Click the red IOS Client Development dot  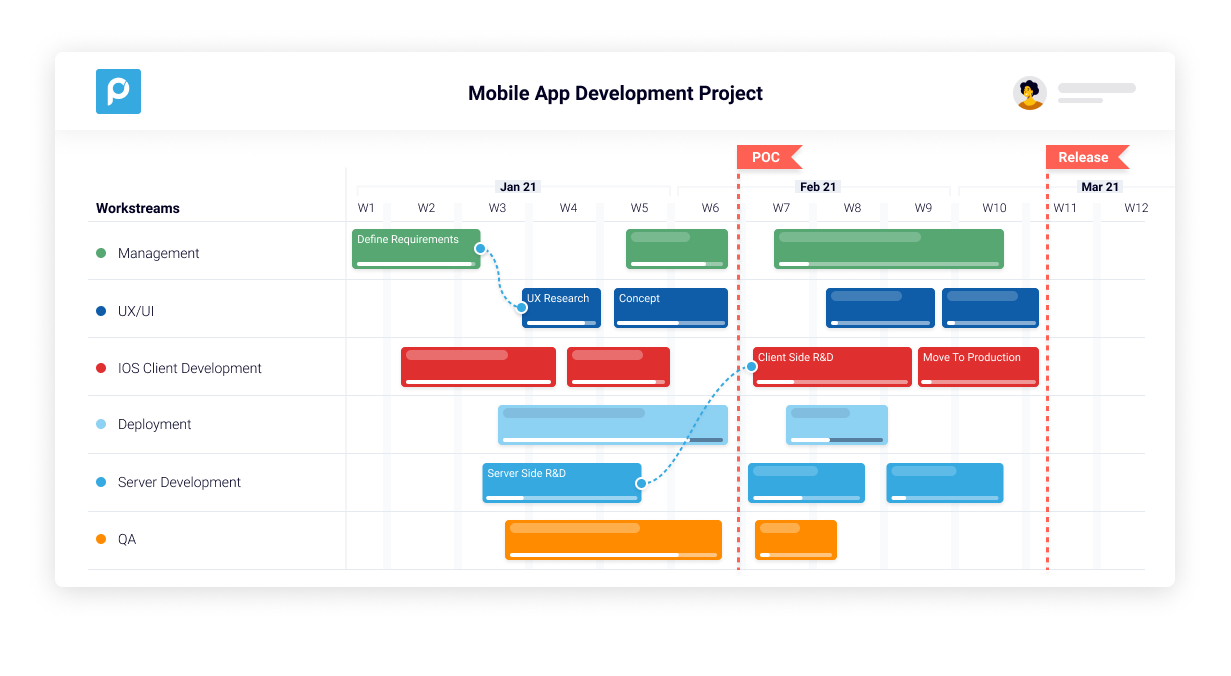tap(101, 368)
